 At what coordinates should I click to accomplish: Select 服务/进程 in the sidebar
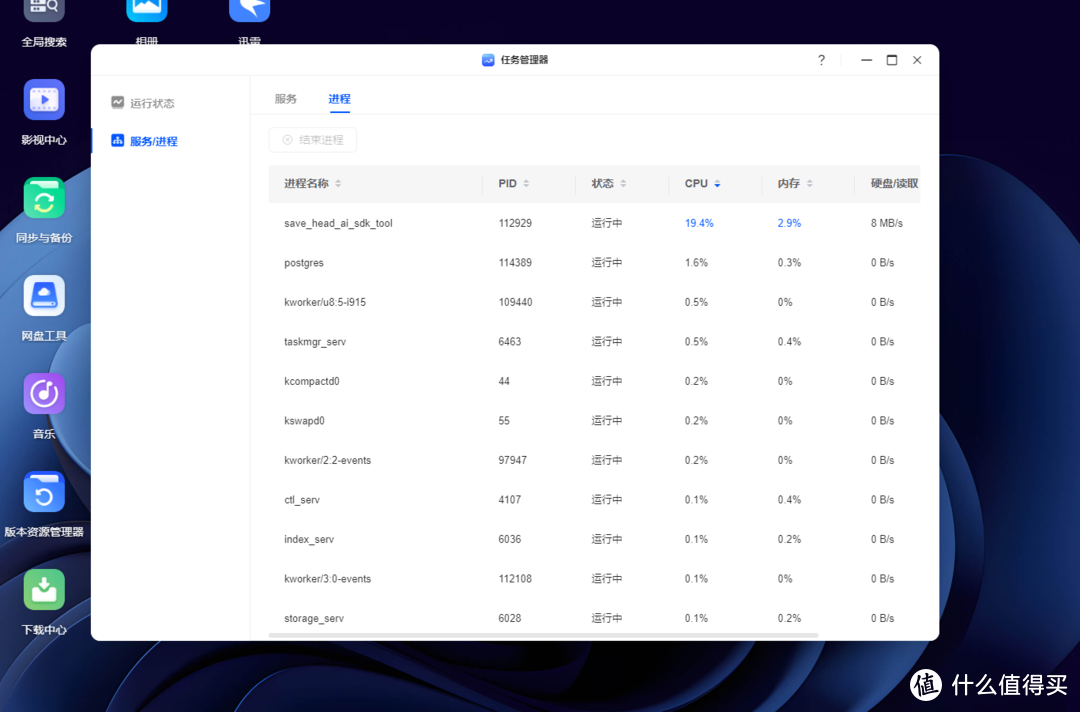pos(153,141)
